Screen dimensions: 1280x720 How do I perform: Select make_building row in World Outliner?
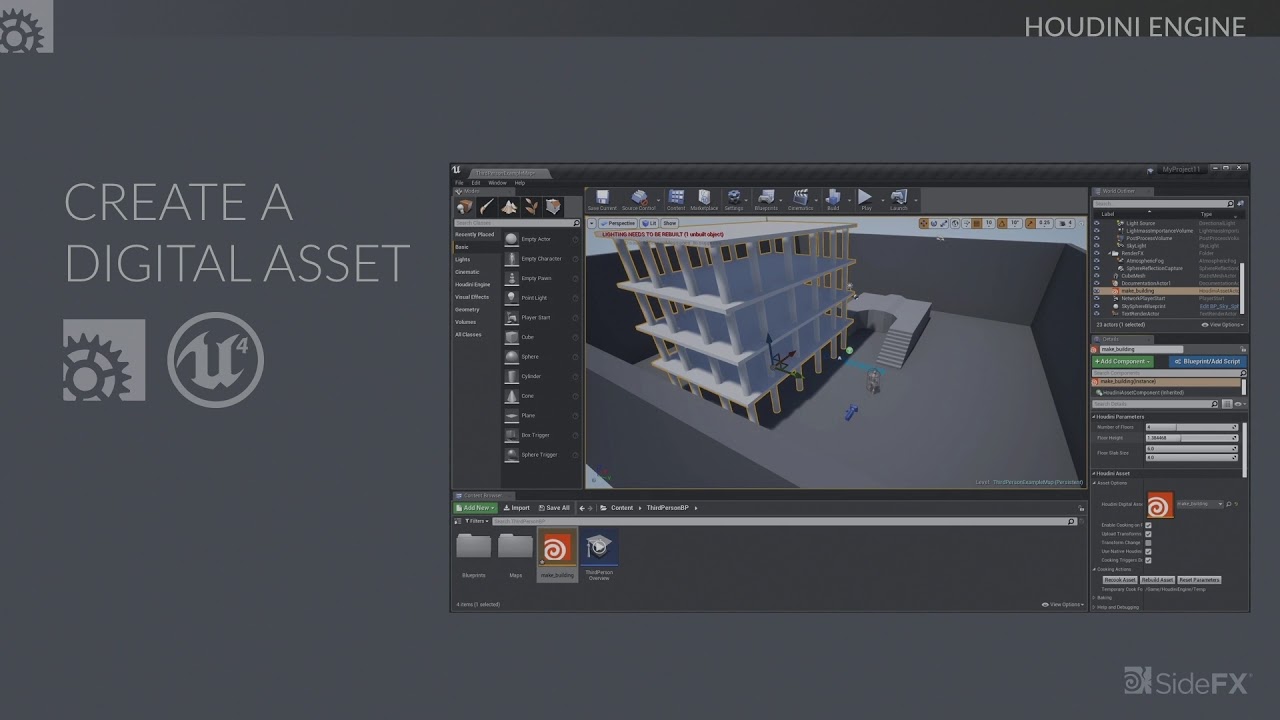coord(1168,291)
